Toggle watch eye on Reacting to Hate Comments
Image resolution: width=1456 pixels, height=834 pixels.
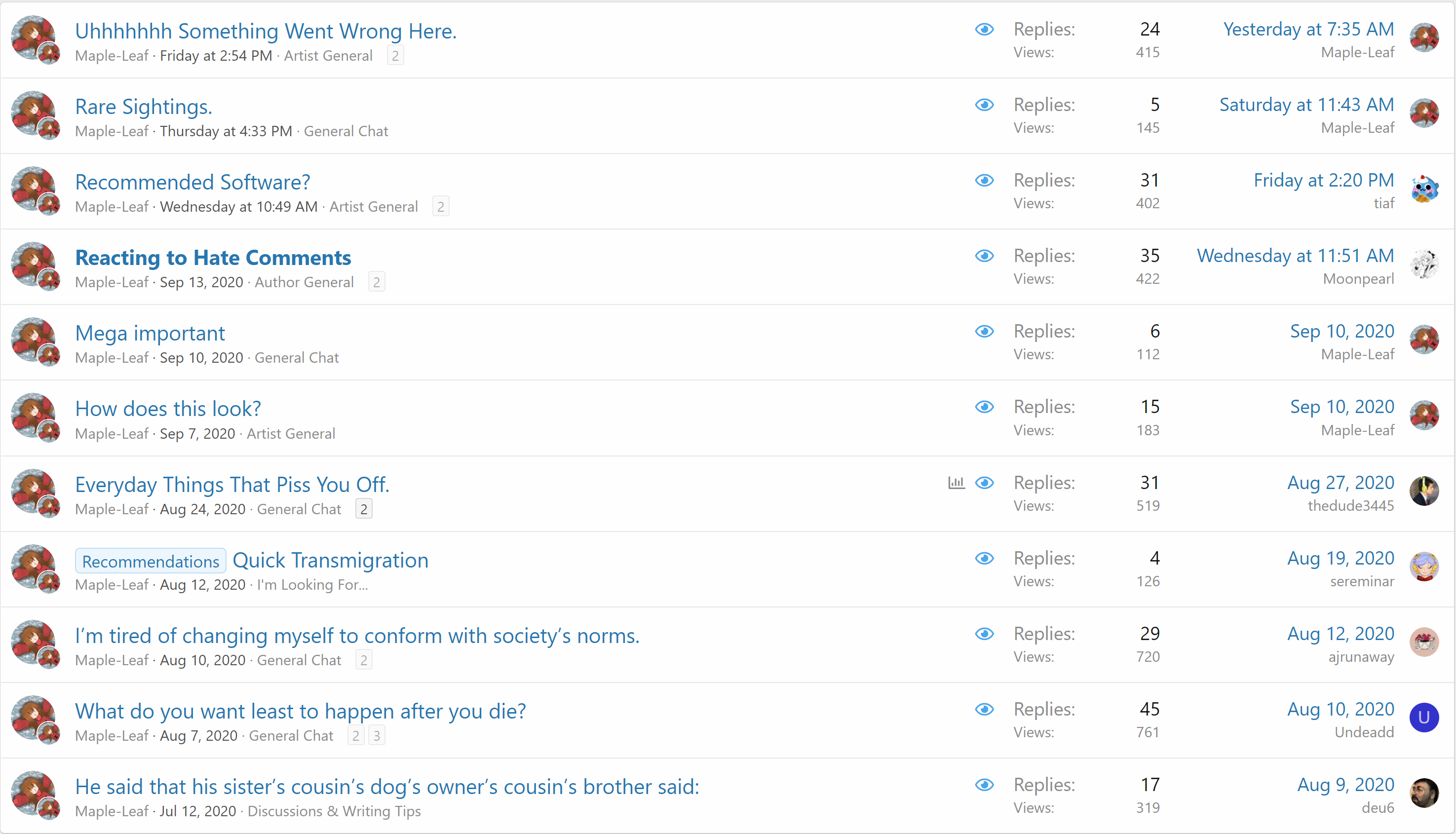984,256
